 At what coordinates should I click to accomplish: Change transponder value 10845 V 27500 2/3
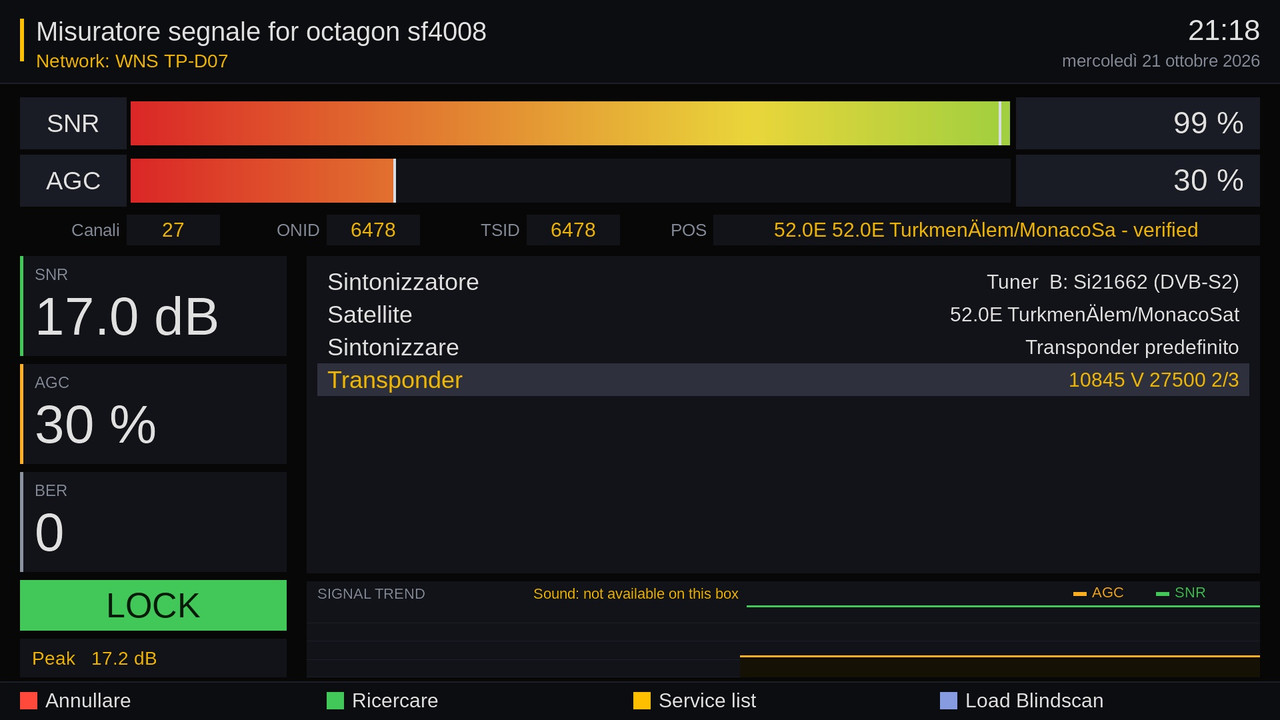coord(1154,380)
